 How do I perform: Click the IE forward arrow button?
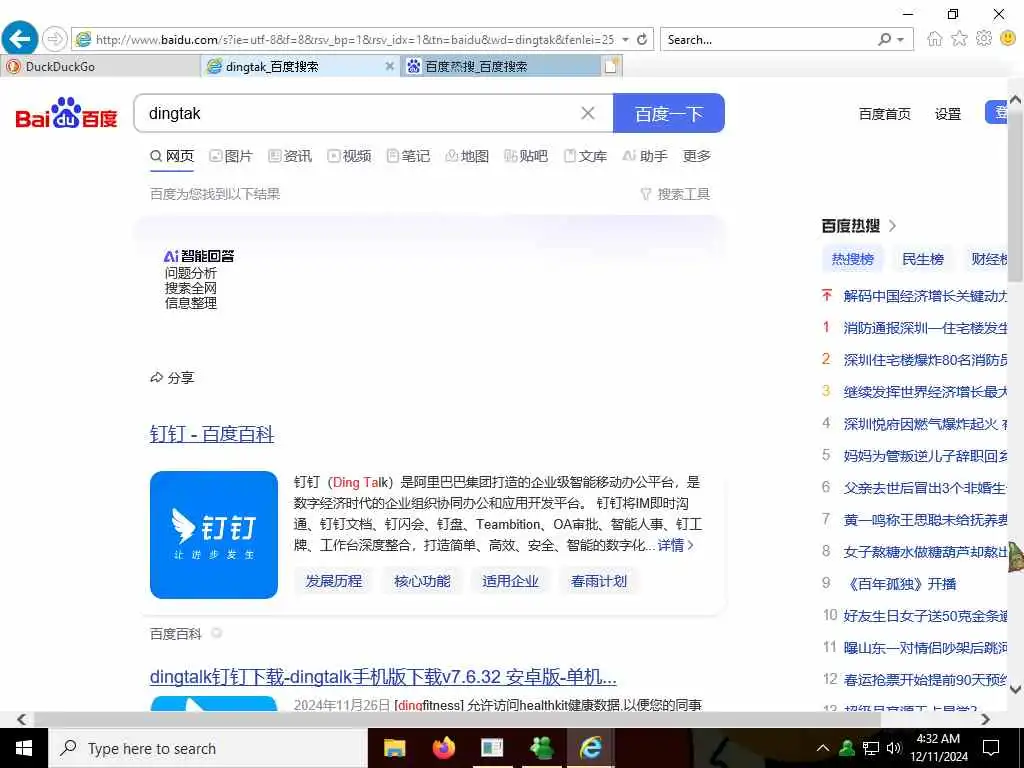54,39
